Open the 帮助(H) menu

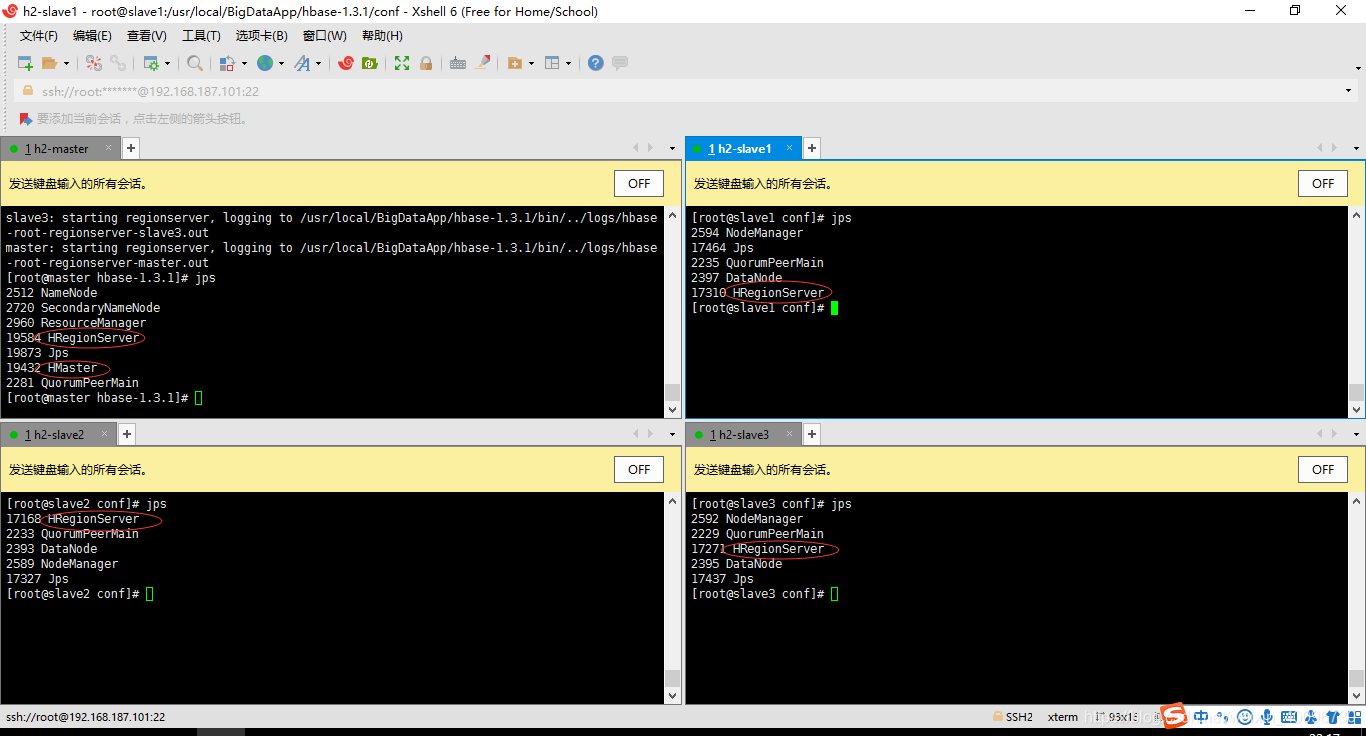click(x=383, y=36)
